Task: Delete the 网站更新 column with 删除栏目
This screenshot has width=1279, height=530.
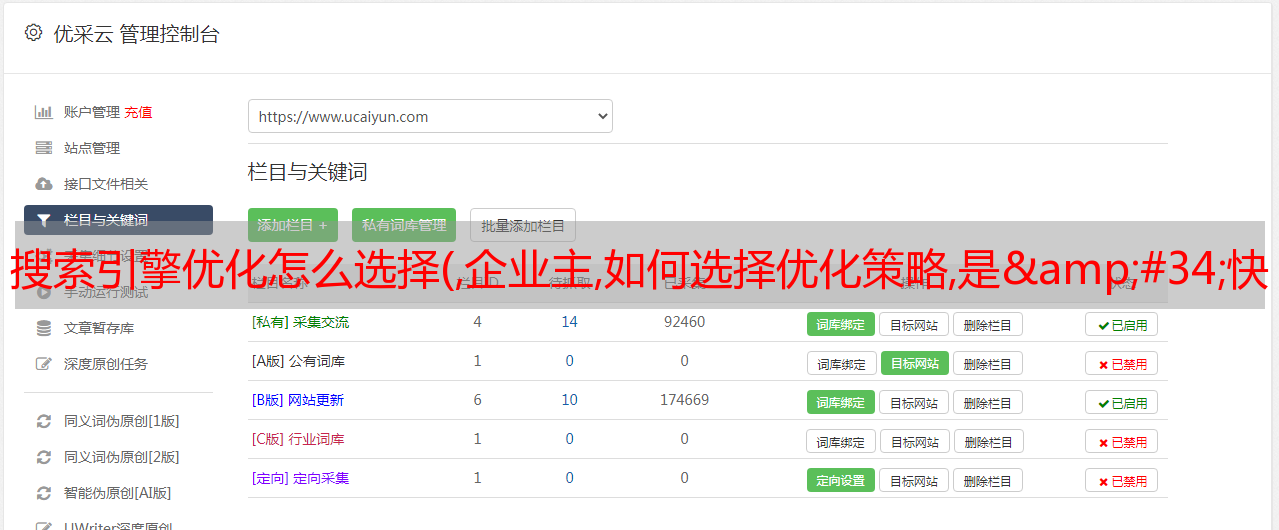Action: tap(987, 402)
